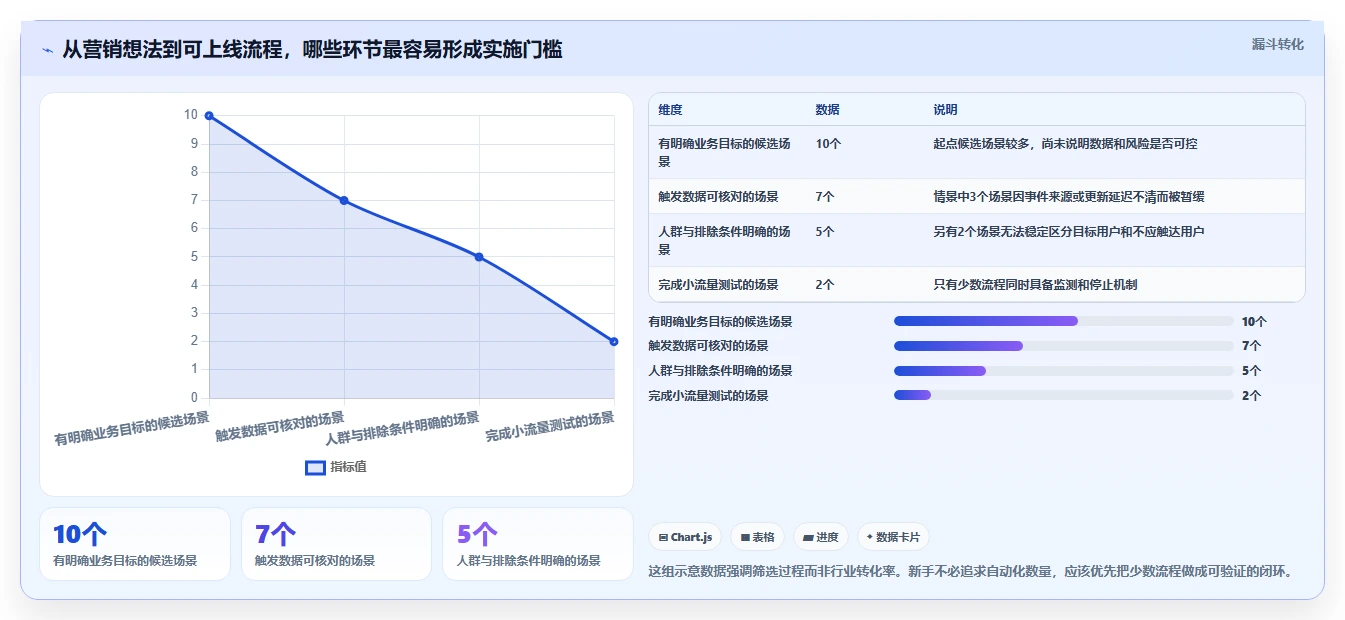
Task: Click the 7个 stat card number
Action: click(276, 534)
